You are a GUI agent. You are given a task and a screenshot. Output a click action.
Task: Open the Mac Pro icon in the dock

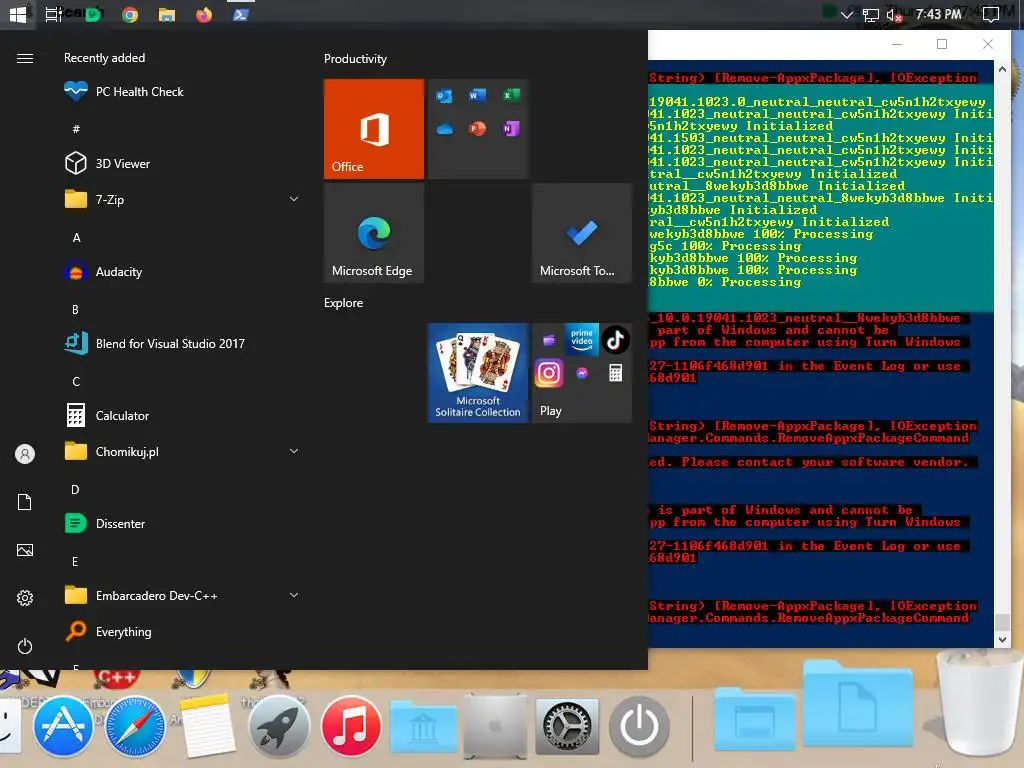[495, 726]
